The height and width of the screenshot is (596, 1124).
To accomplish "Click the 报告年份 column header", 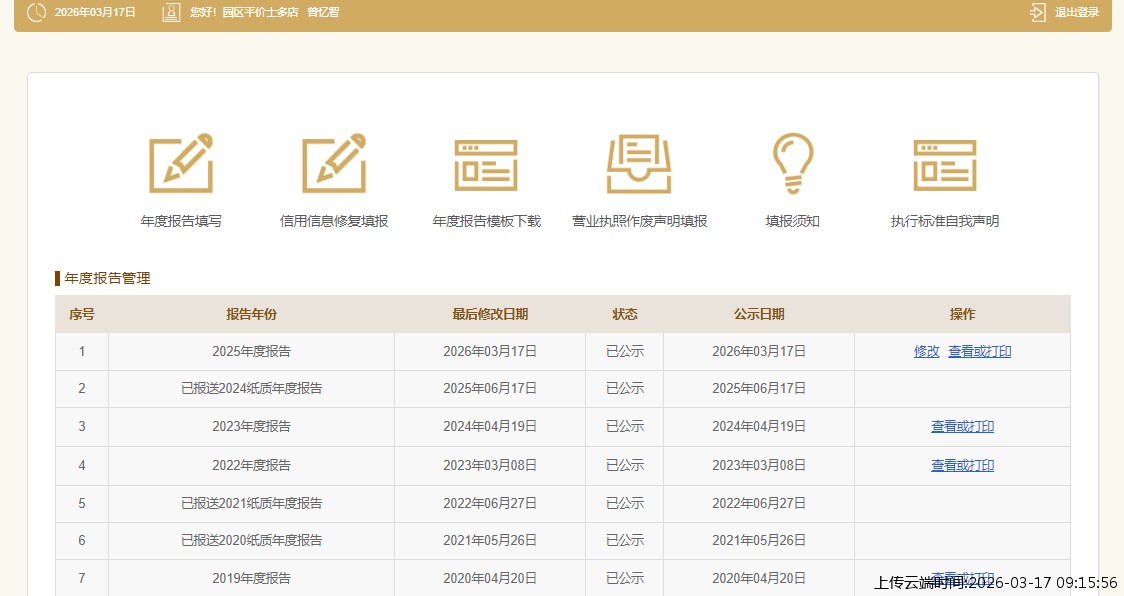I will pos(251,314).
